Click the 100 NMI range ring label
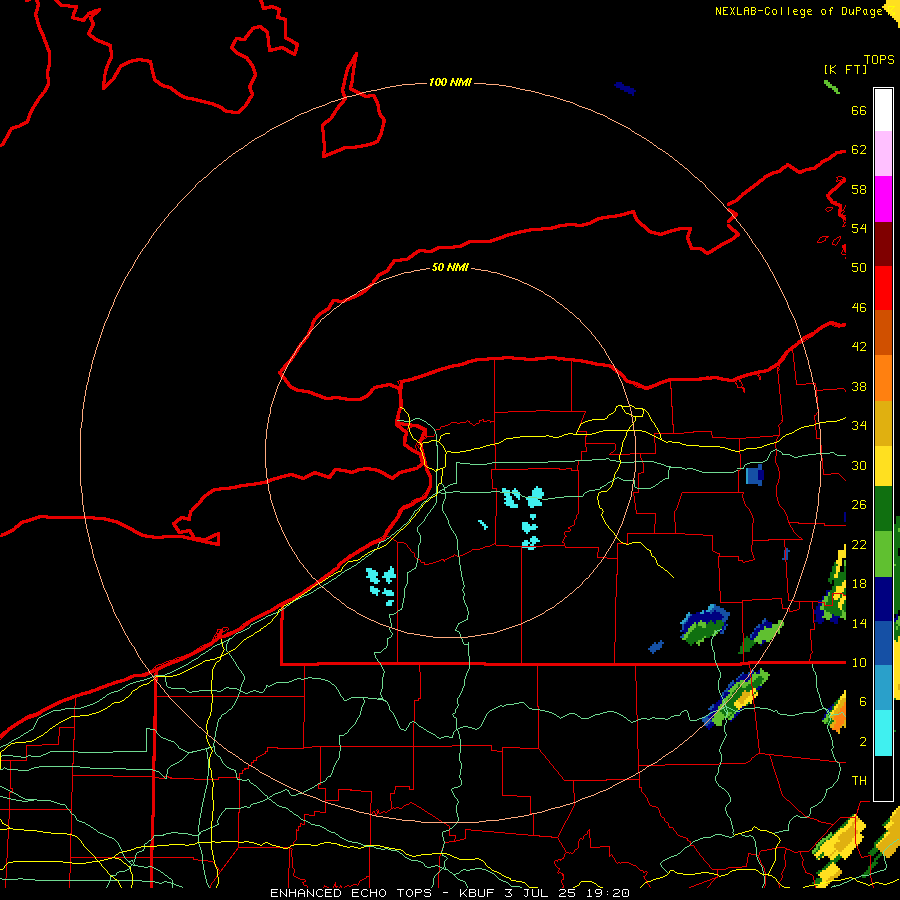This screenshot has height=900, width=900. pyautogui.click(x=450, y=83)
